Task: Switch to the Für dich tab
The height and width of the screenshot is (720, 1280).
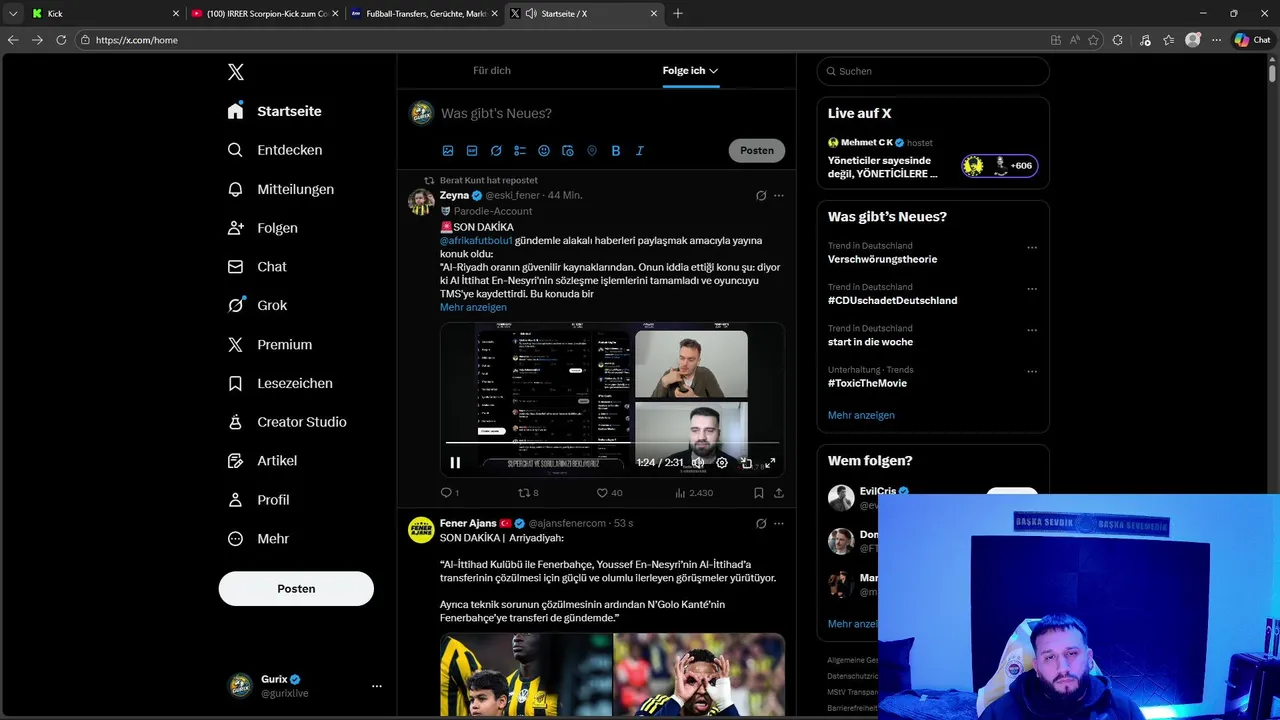Action: tap(492, 71)
